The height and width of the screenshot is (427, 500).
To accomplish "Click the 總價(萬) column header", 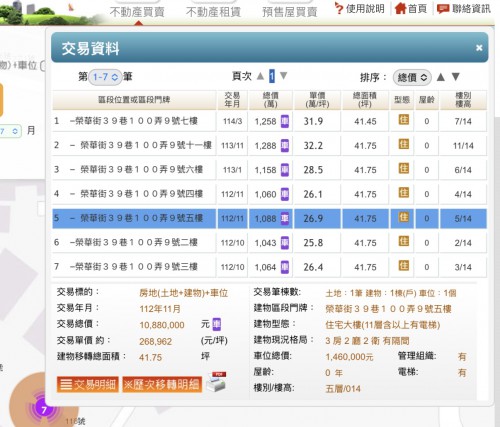I will click(271, 100).
